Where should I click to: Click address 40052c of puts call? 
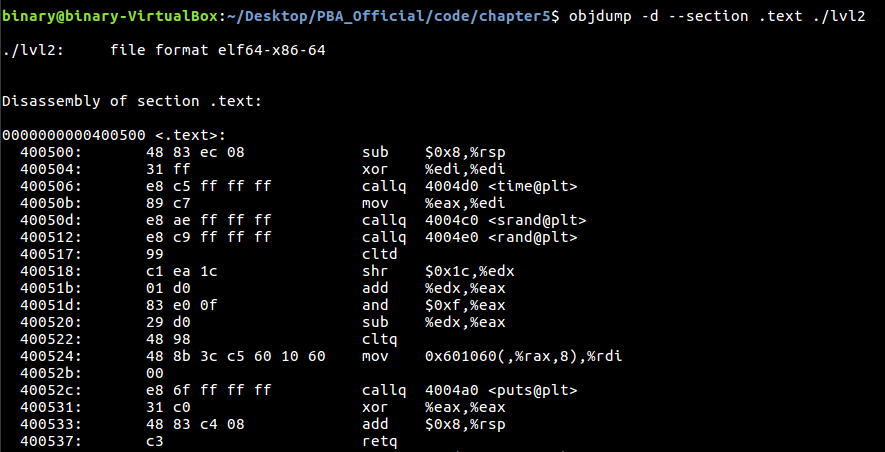(x=51, y=390)
